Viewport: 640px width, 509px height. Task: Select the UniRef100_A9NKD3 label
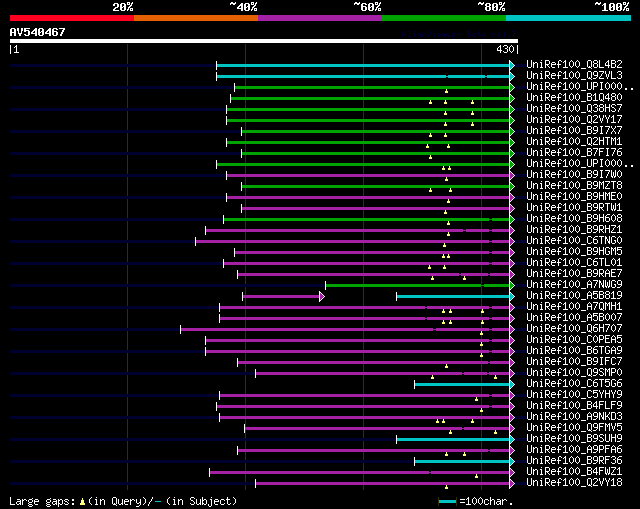coord(574,417)
